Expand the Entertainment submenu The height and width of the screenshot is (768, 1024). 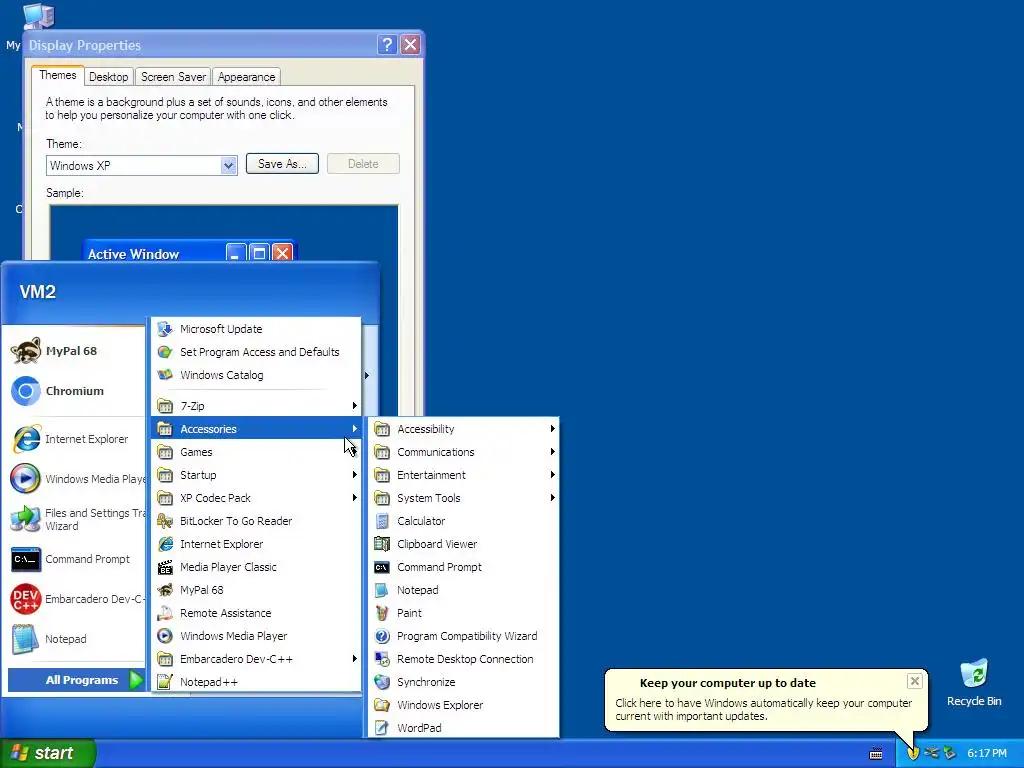[463, 475]
